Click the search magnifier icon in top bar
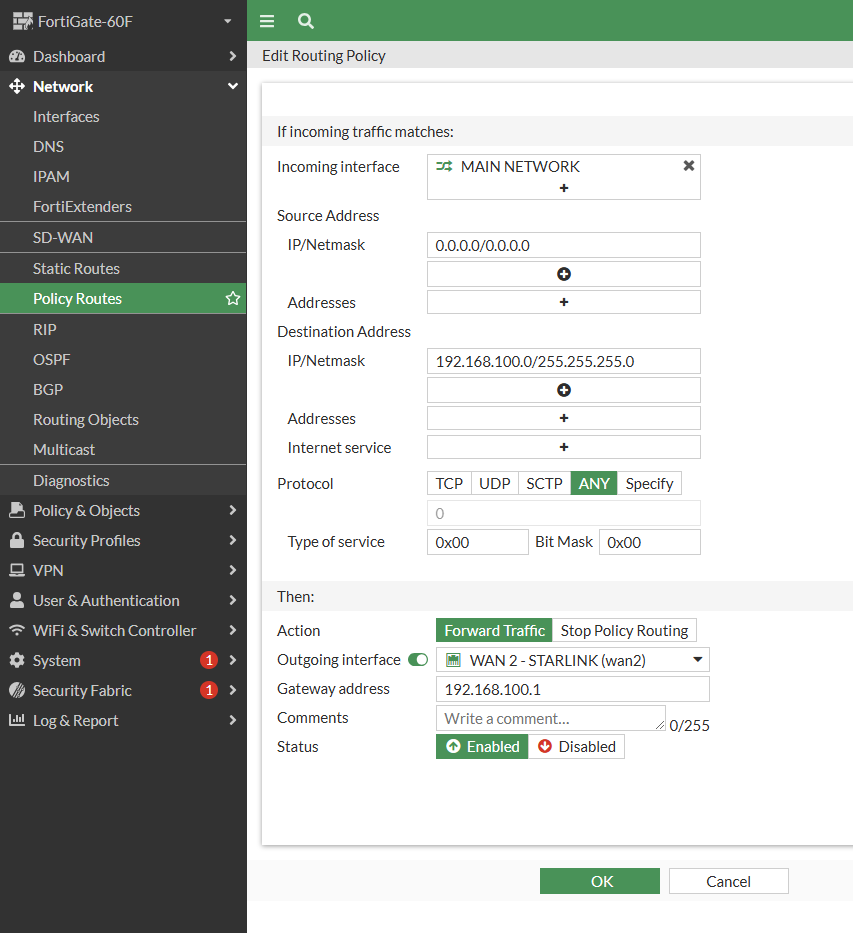The height and width of the screenshot is (933, 853). pos(306,21)
